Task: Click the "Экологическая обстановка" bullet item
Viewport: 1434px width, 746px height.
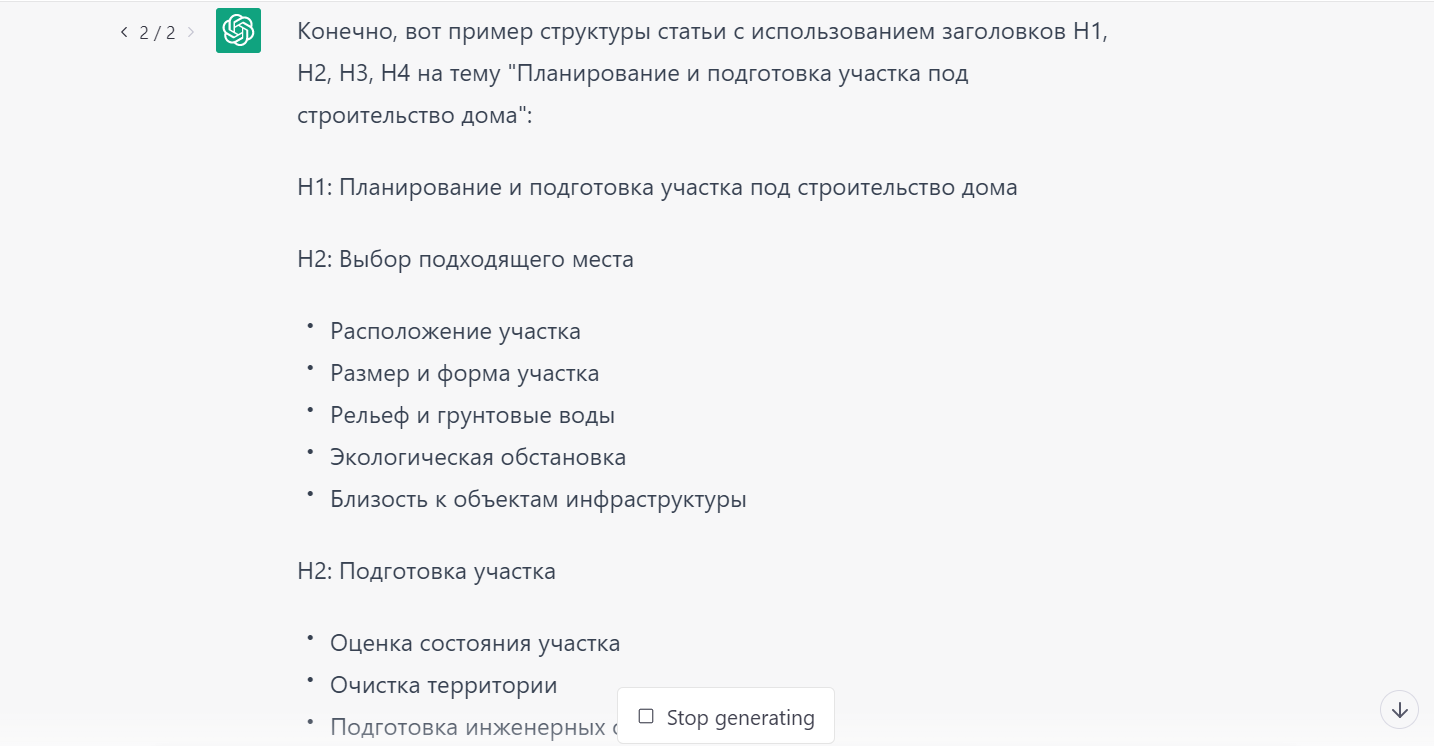Action: [478, 457]
